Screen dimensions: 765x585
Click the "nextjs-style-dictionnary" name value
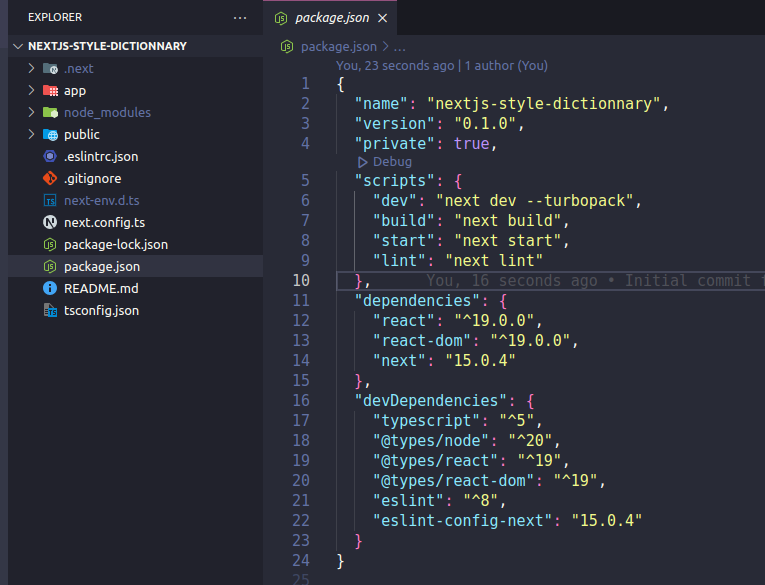[x=544, y=104]
